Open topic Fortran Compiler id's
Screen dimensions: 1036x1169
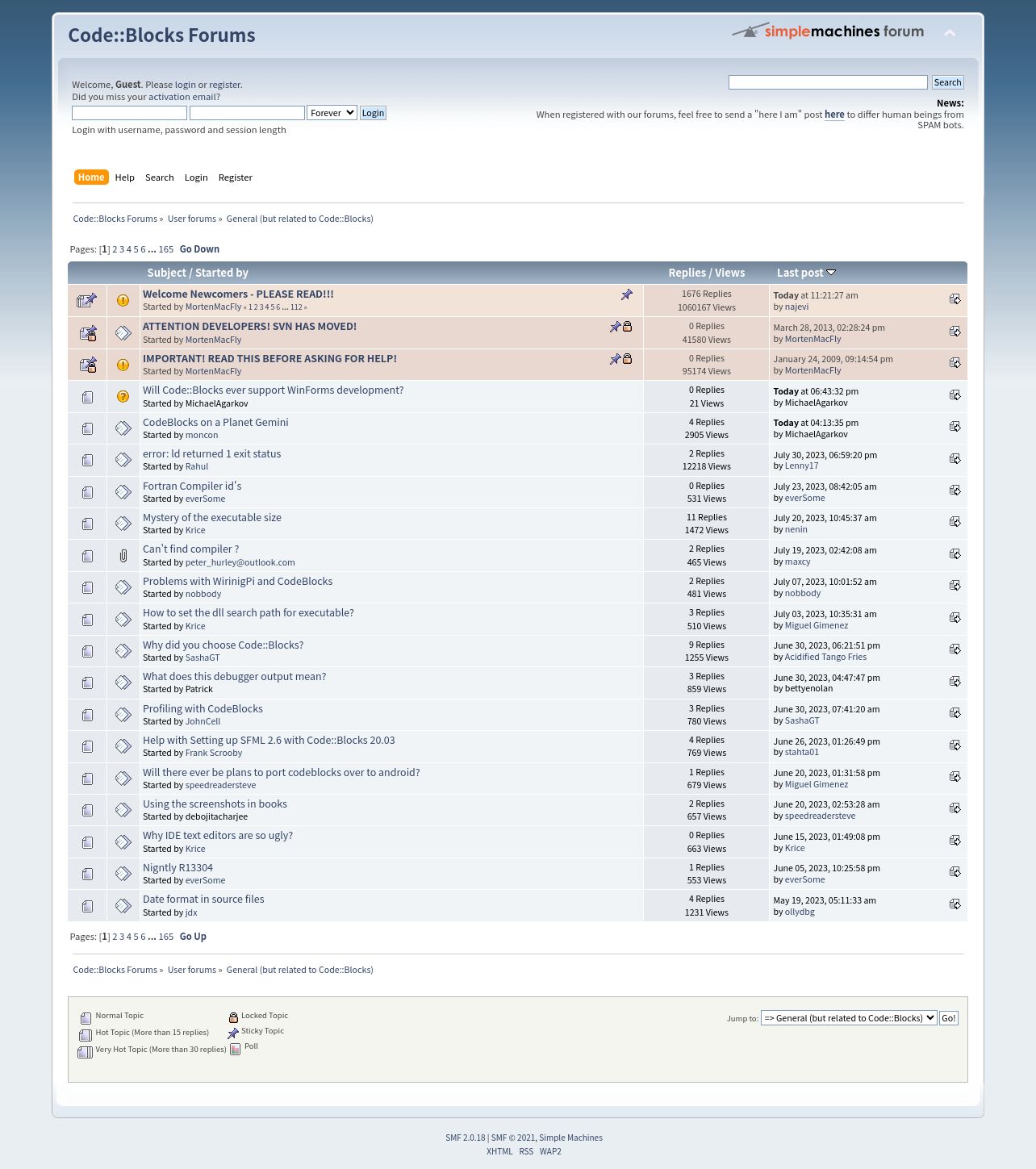coord(192,486)
